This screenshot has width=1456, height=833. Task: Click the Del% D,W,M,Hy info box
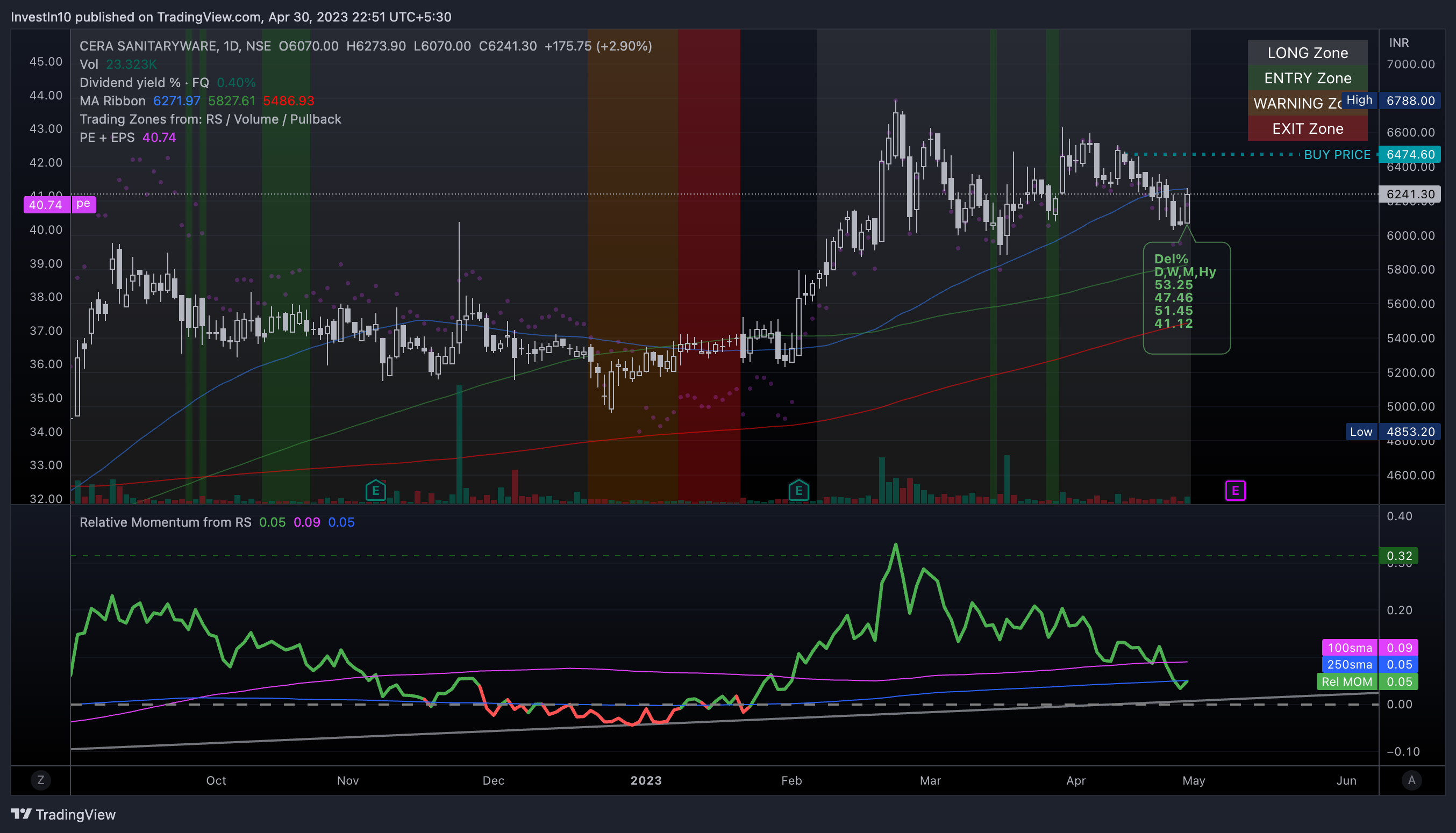tap(1187, 298)
